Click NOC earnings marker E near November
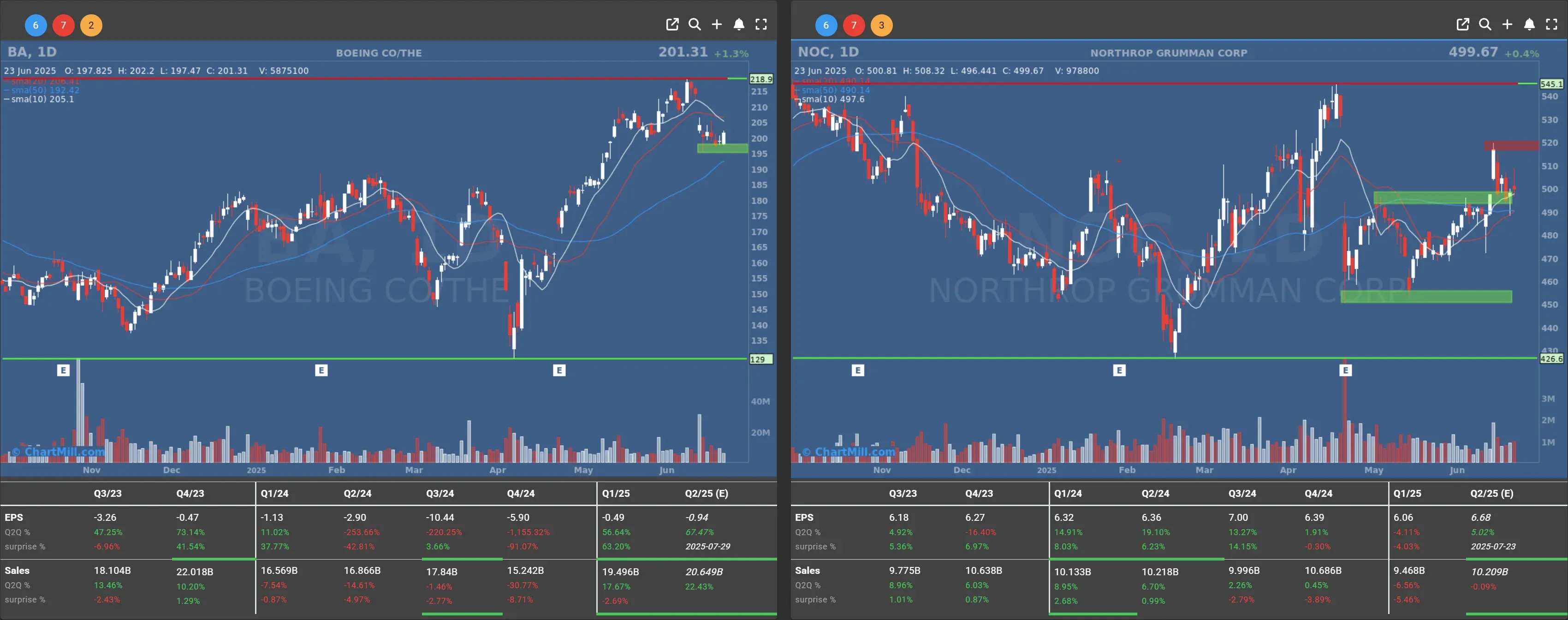Screen dimensions: 1568x620 coord(858,370)
